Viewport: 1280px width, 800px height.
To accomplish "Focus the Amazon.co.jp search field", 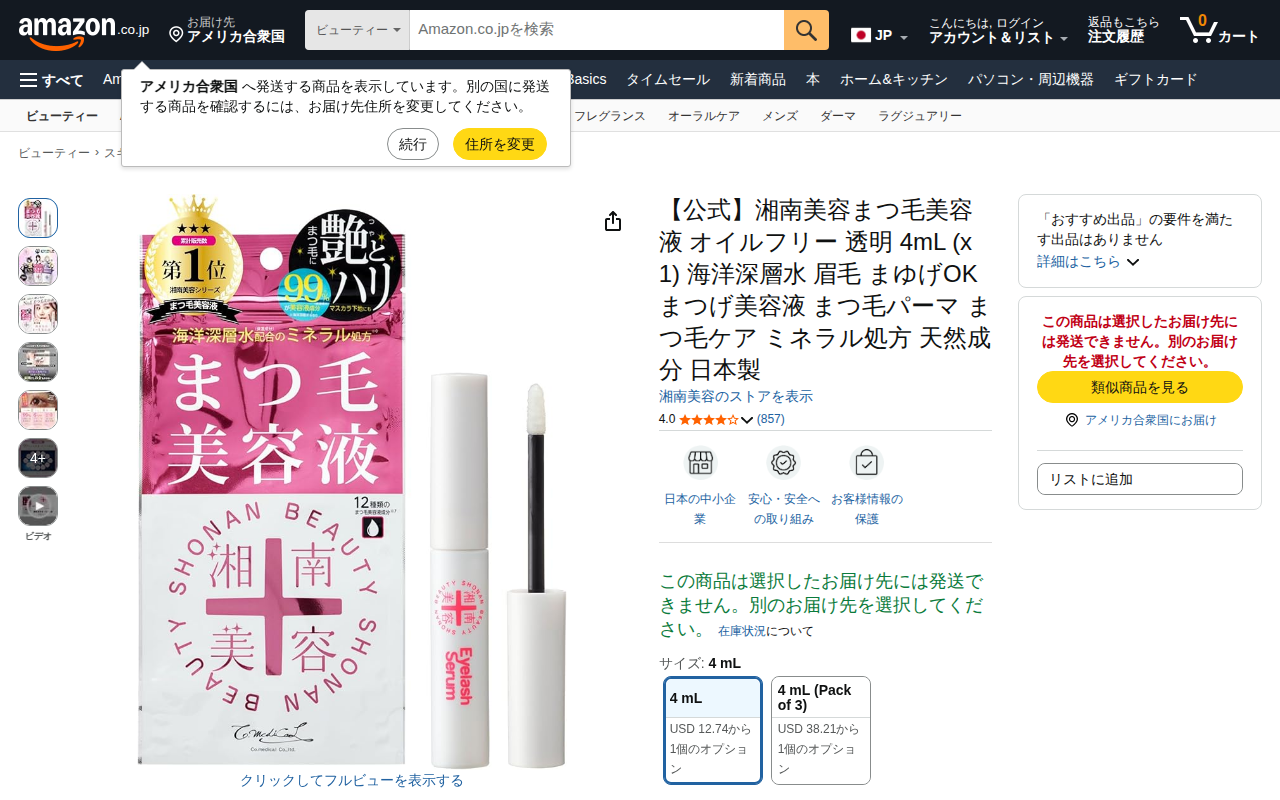I will [x=597, y=30].
